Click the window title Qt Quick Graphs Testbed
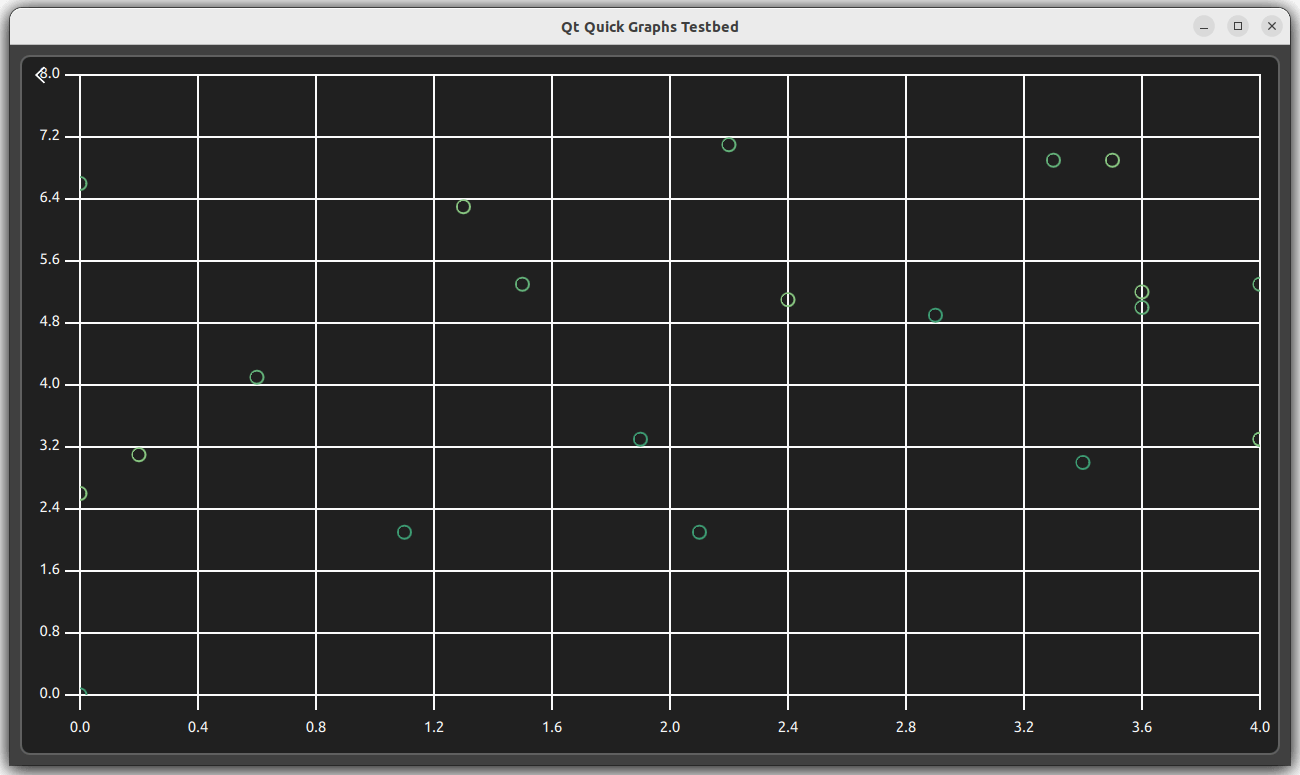The height and width of the screenshot is (775, 1300). pos(650,27)
